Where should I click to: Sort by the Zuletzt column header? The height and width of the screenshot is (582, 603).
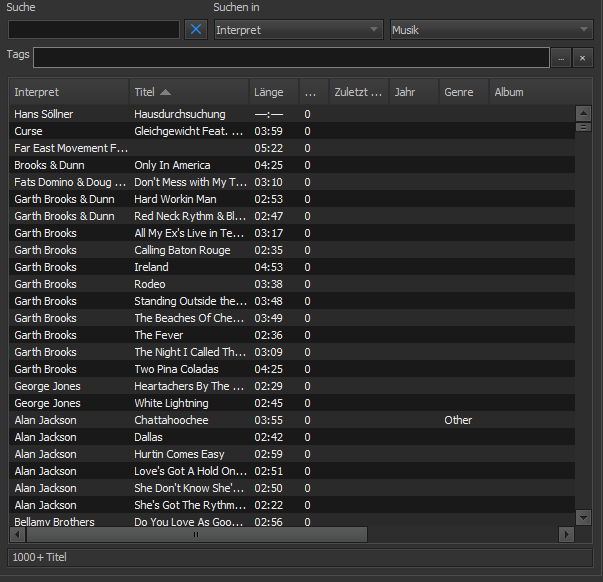pyautogui.click(x=359, y=92)
